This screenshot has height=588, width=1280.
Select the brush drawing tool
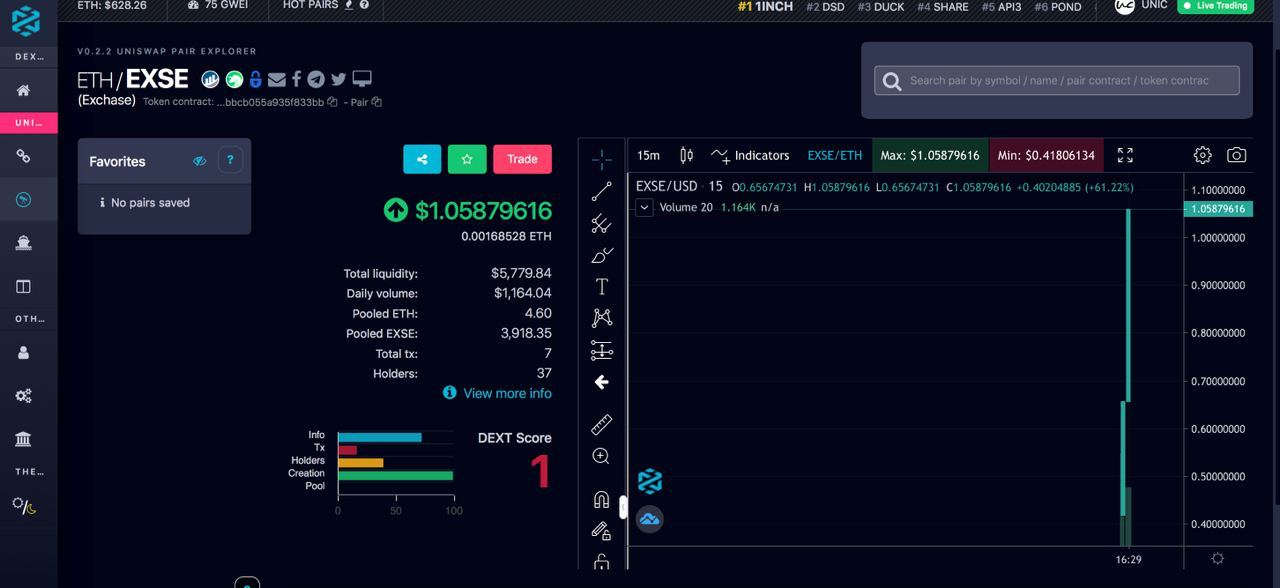click(601, 255)
